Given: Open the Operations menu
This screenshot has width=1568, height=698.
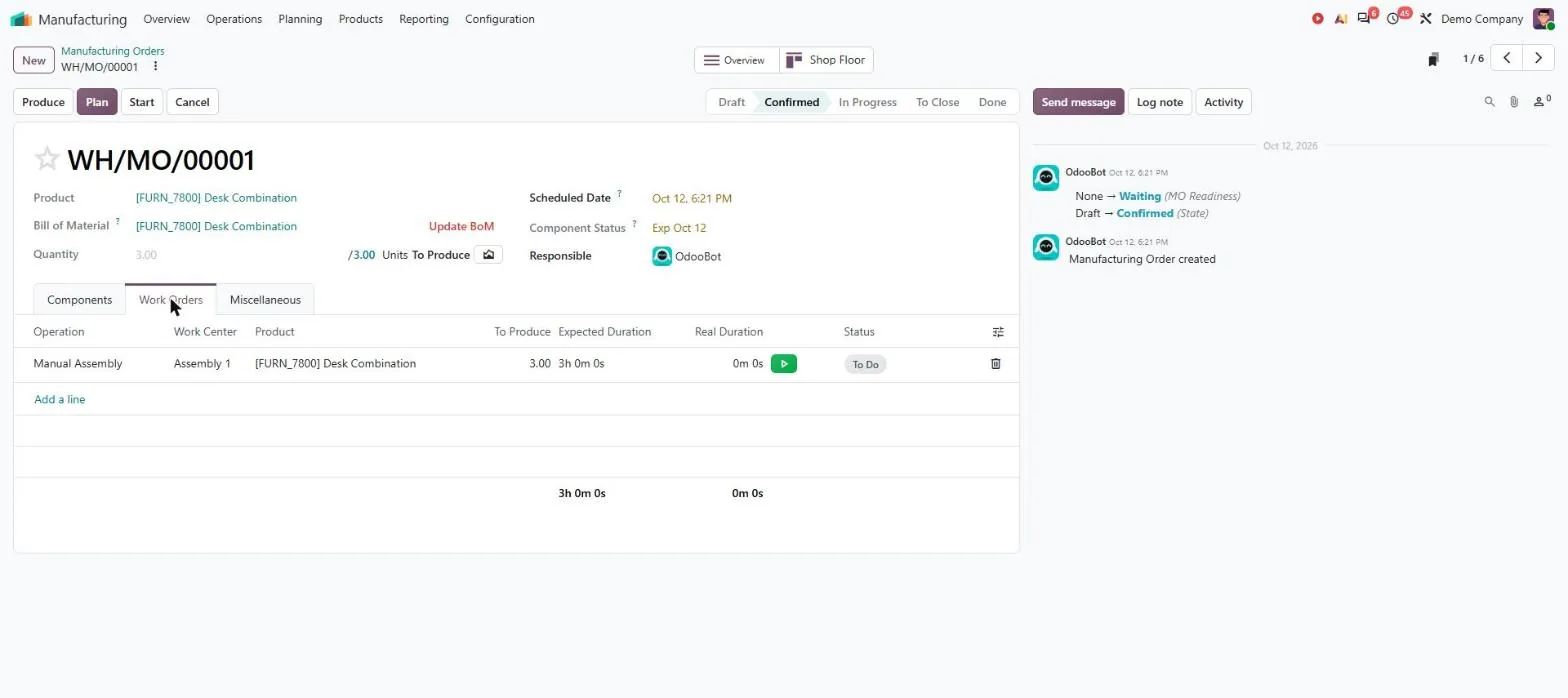Looking at the screenshot, I should click(x=234, y=19).
